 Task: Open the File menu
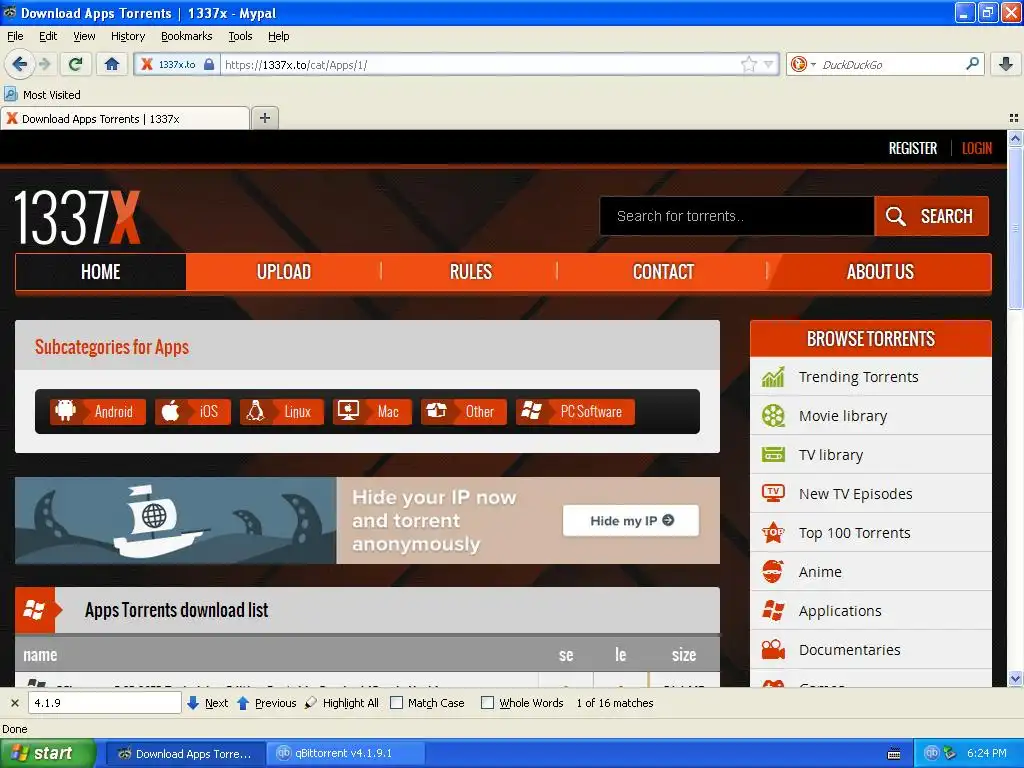[15, 36]
